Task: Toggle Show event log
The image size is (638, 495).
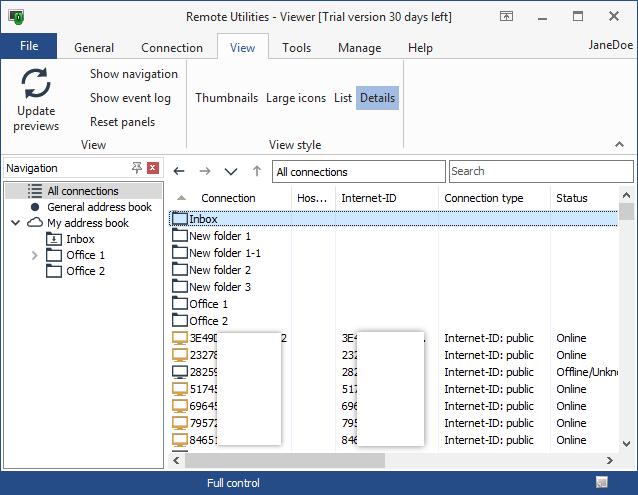Action: coord(130,98)
